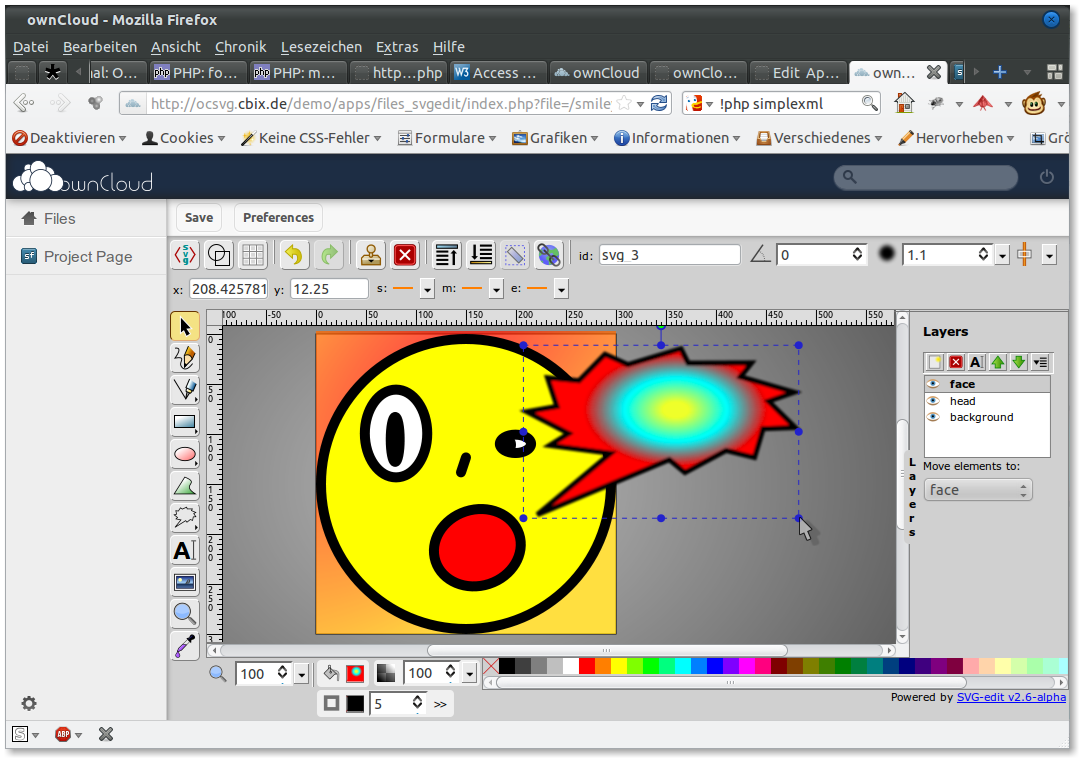Open the SVG source editor
Image resolution: width=1079 pixels, height=758 pixels.
pos(184,254)
